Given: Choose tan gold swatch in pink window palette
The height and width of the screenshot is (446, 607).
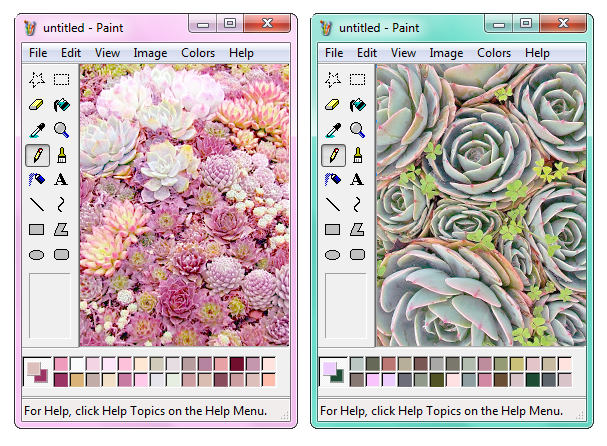Looking at the screenshot, I should pos(77,380).
